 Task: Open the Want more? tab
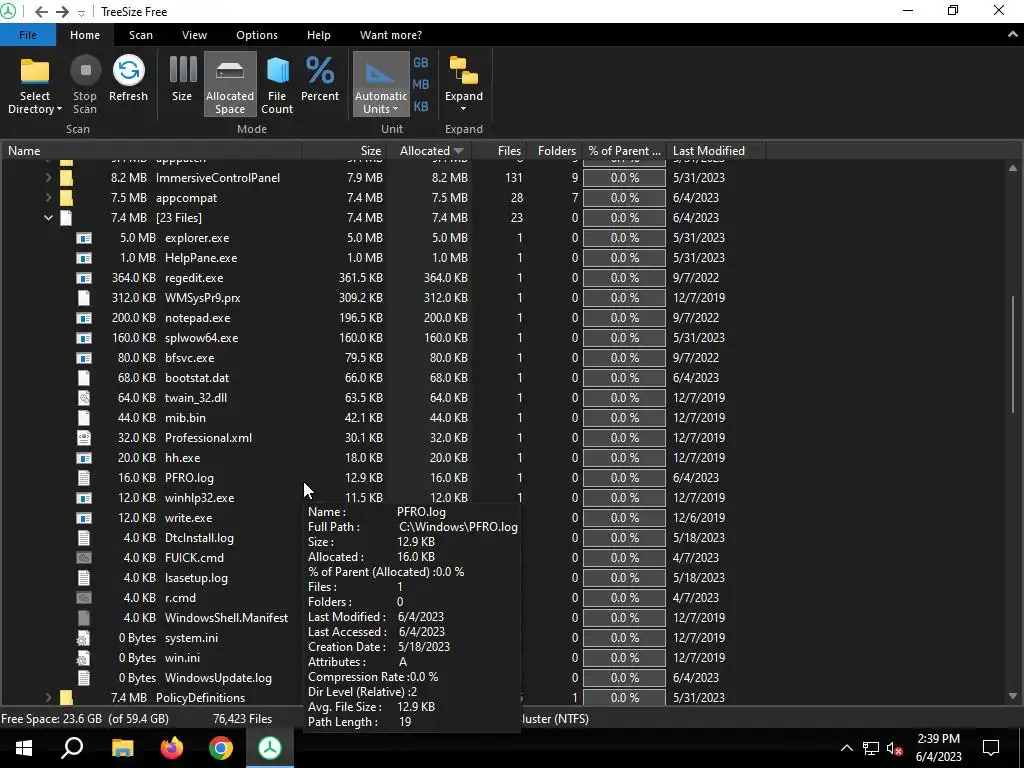pyautogui.click(x=391, y=35)
